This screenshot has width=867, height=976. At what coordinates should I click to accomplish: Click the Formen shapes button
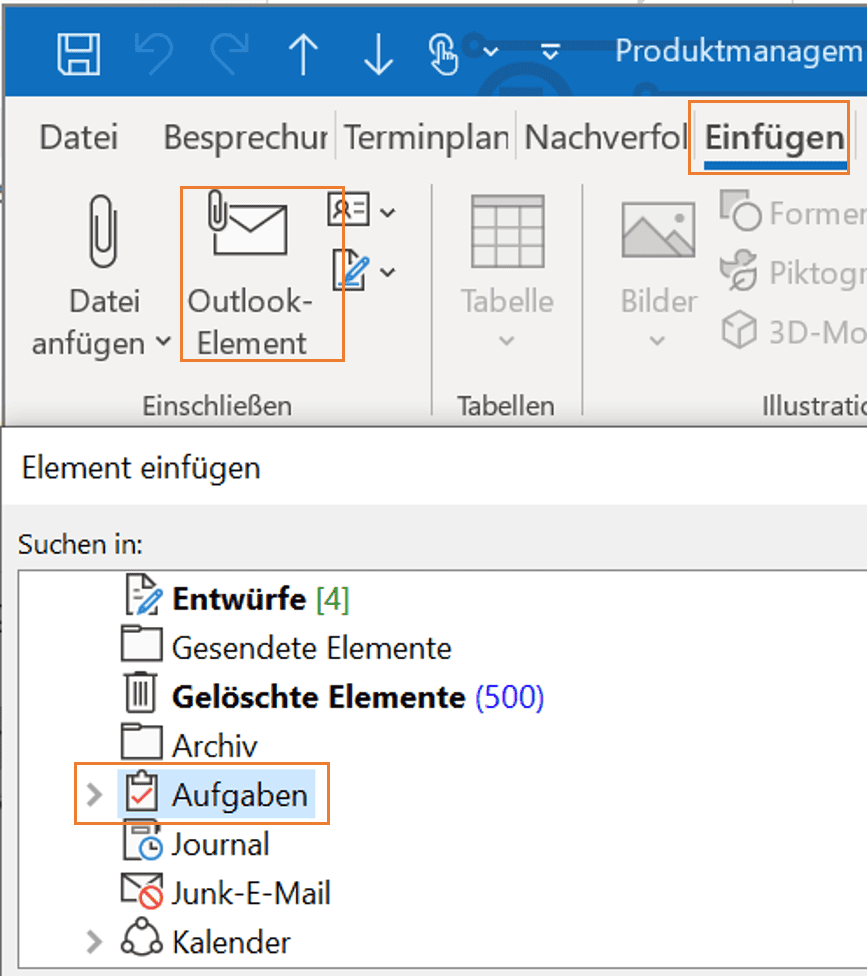point(793,213)
